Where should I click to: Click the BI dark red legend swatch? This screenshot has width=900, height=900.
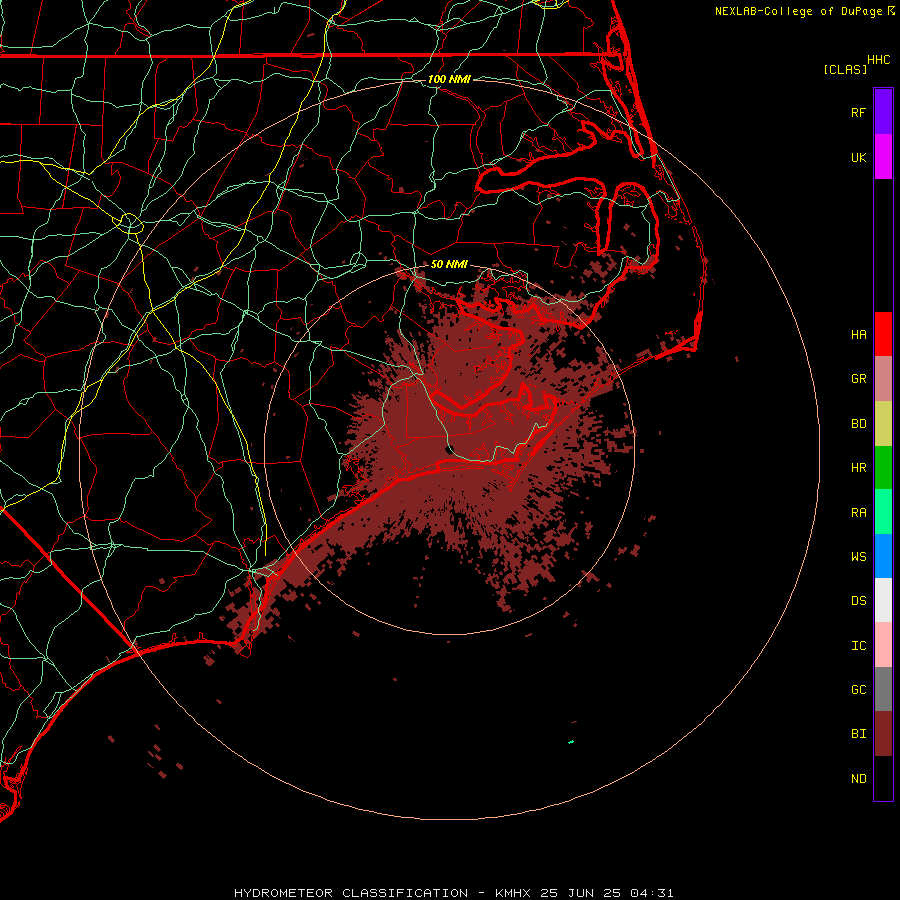coord(883,734)
